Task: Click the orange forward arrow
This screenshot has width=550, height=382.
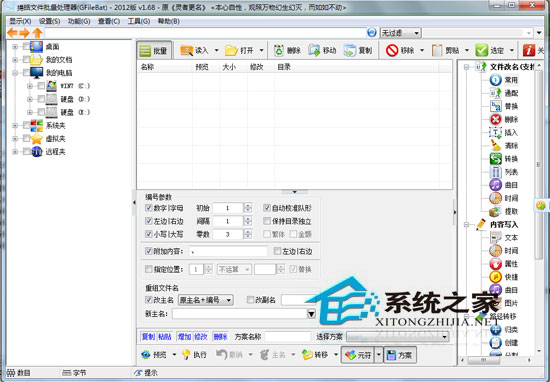Action: coord(25,33)
